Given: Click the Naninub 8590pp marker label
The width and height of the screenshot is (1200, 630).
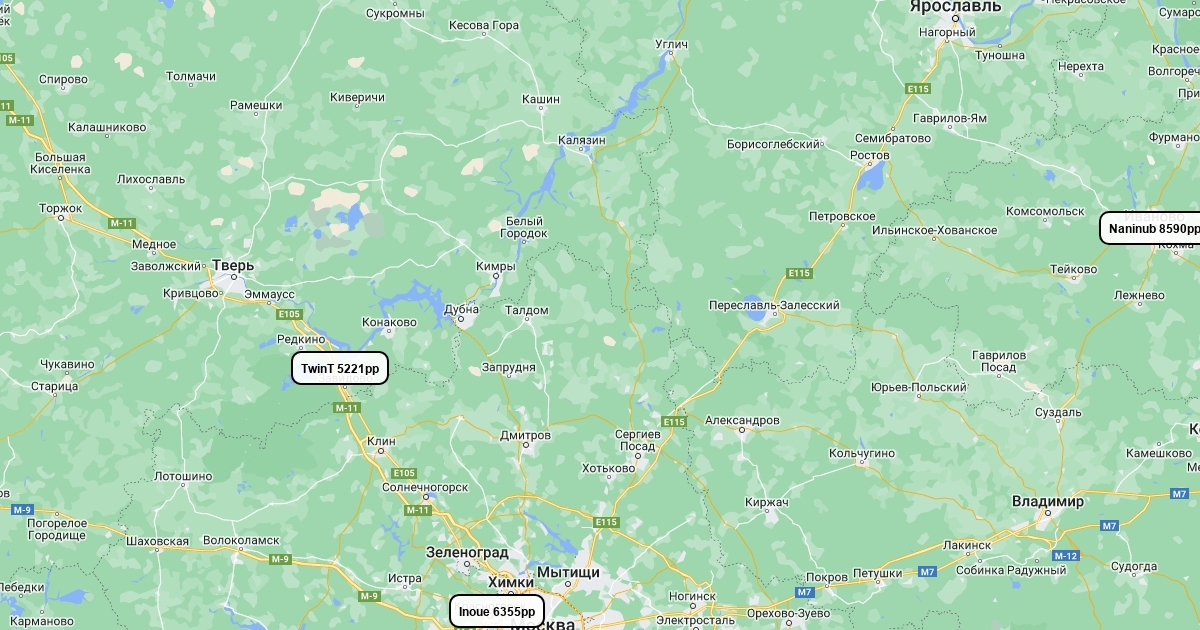Looking at the screenshot, I should pyautogui.click(x=1152, y=228).
